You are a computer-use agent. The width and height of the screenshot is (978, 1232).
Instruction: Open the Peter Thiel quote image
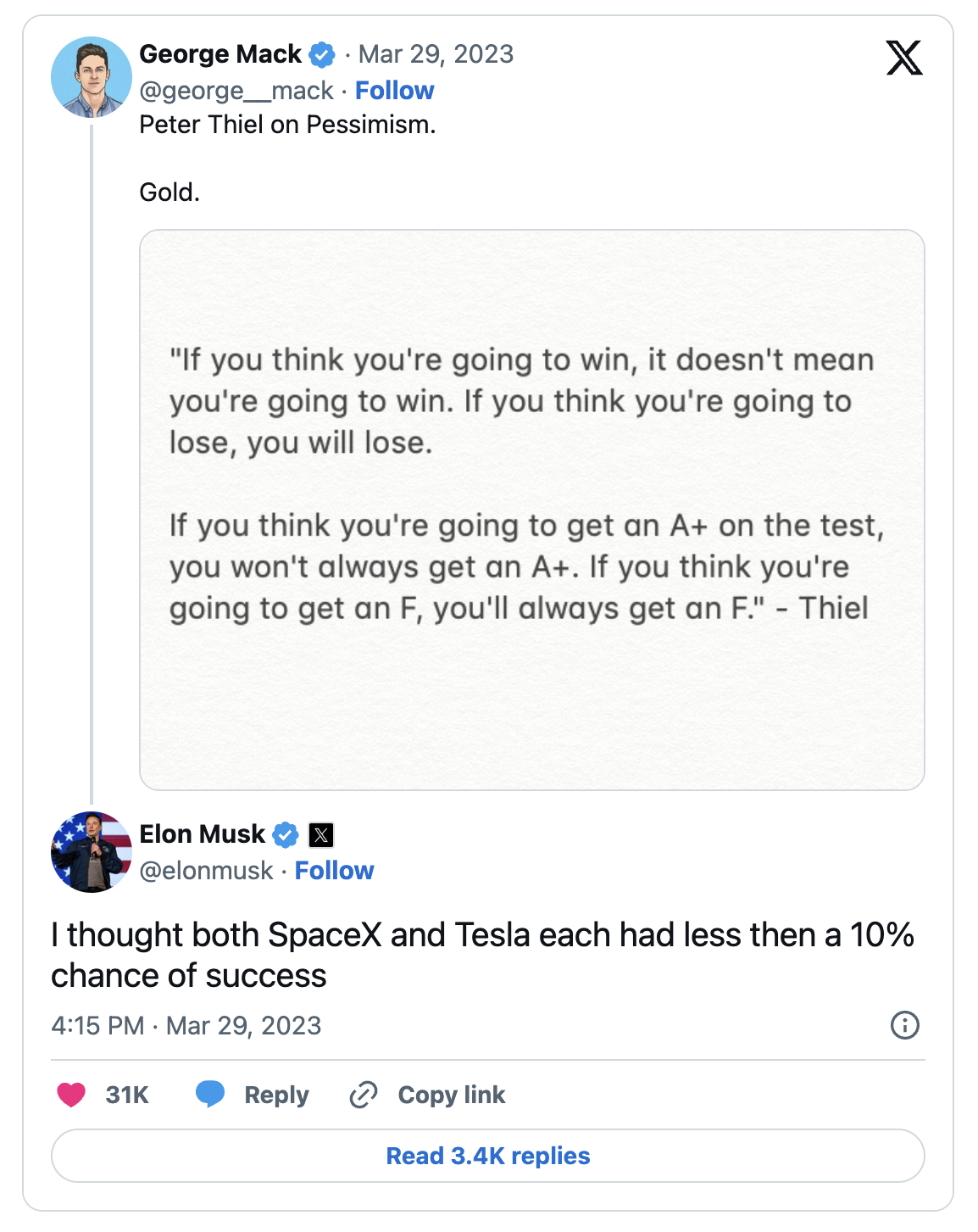coord(531,510)
